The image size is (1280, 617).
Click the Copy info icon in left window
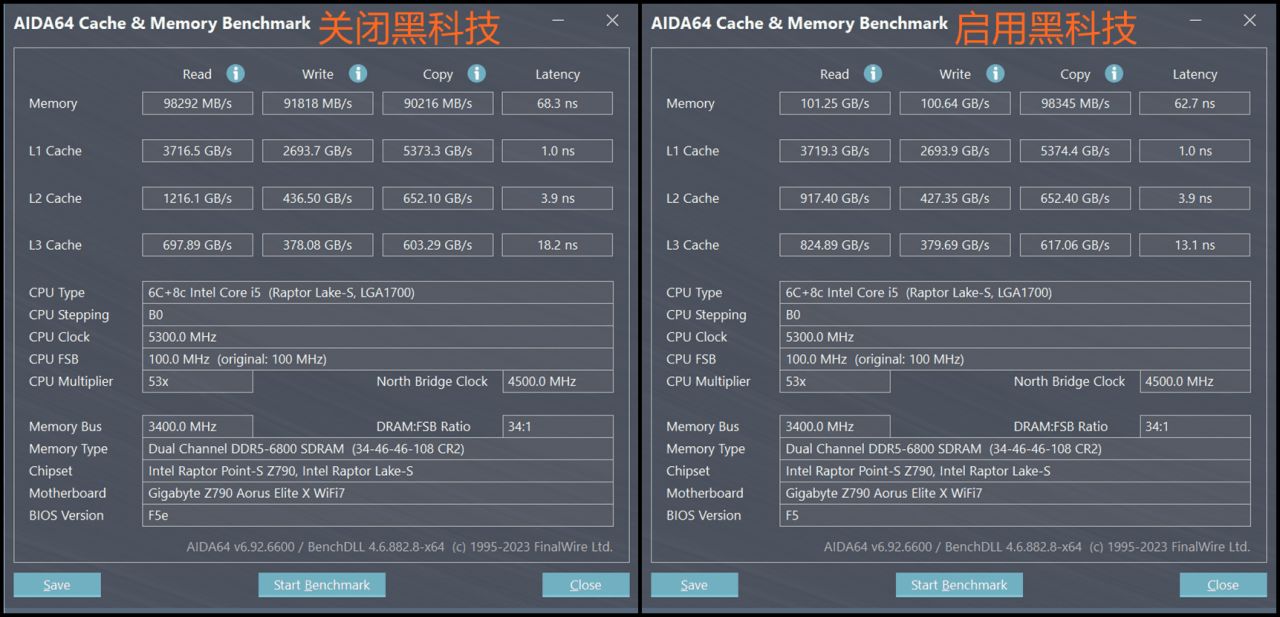coord(477,74)
